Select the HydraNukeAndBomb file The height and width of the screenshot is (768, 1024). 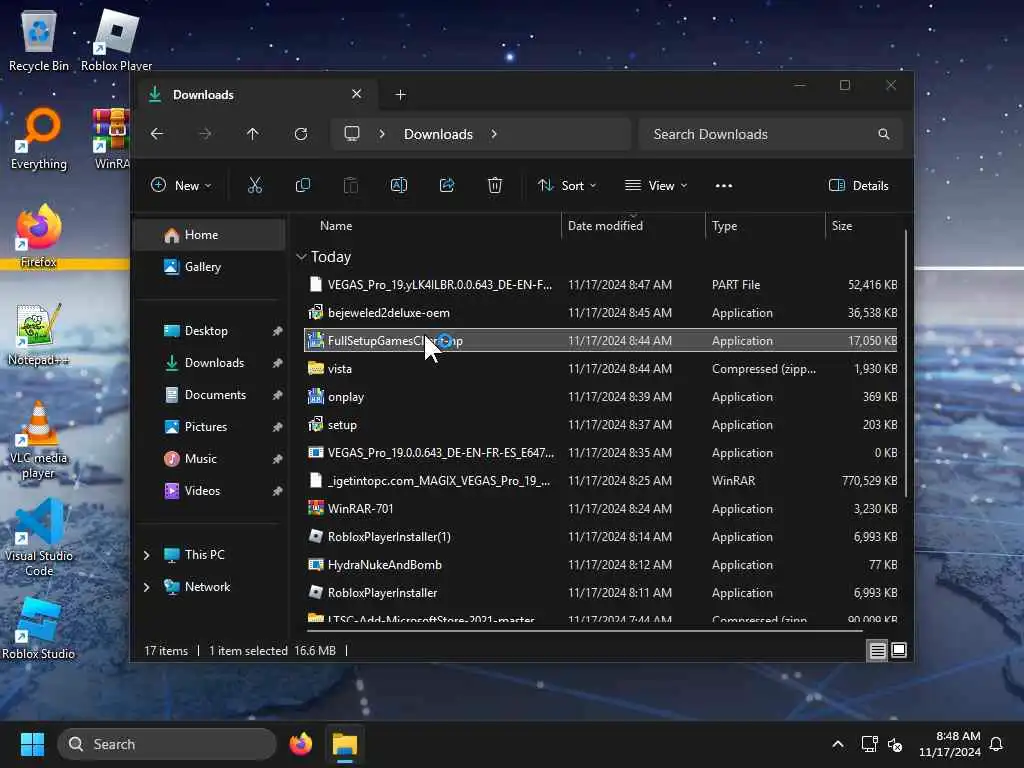(x=600, y=565)
